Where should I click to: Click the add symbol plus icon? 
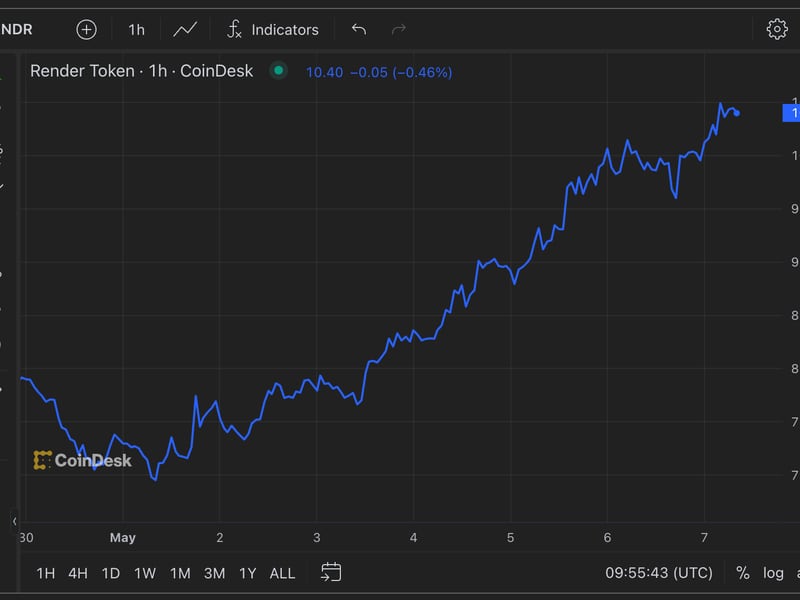coord(87,29)
